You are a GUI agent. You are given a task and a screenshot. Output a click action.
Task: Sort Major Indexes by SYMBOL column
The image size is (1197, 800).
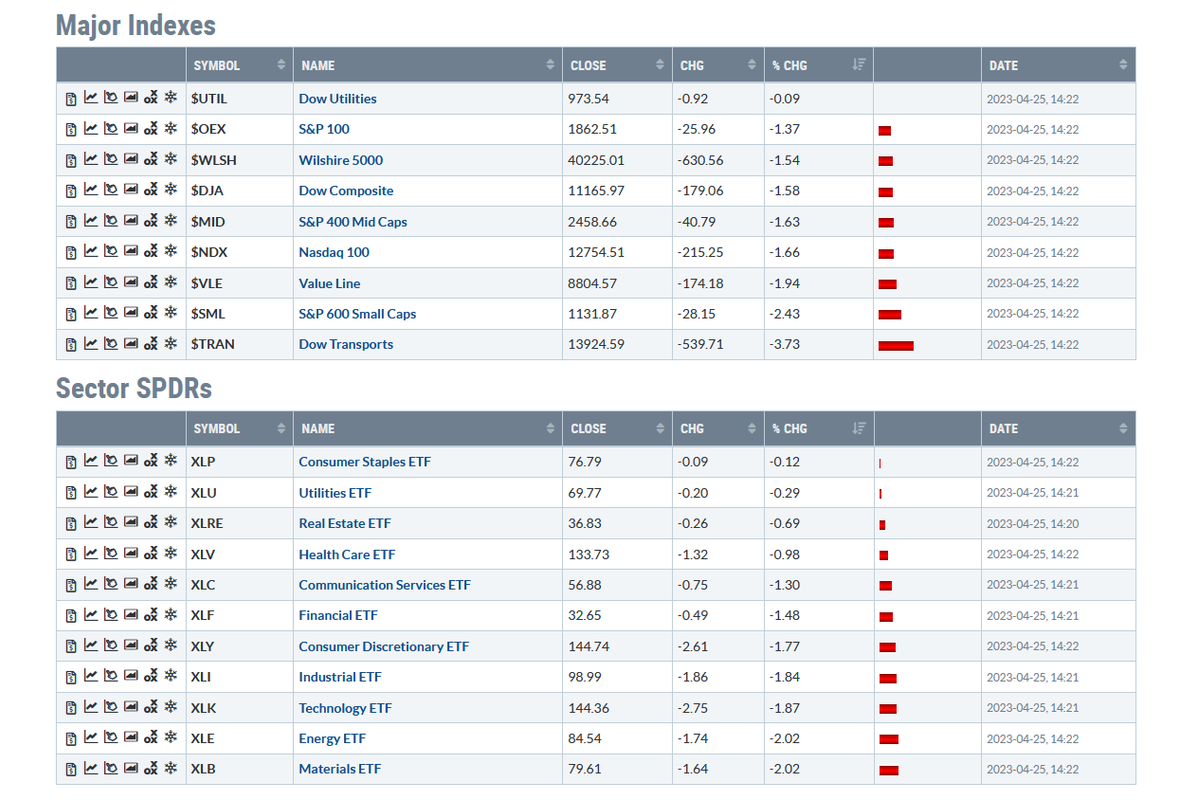coord(239,65)
